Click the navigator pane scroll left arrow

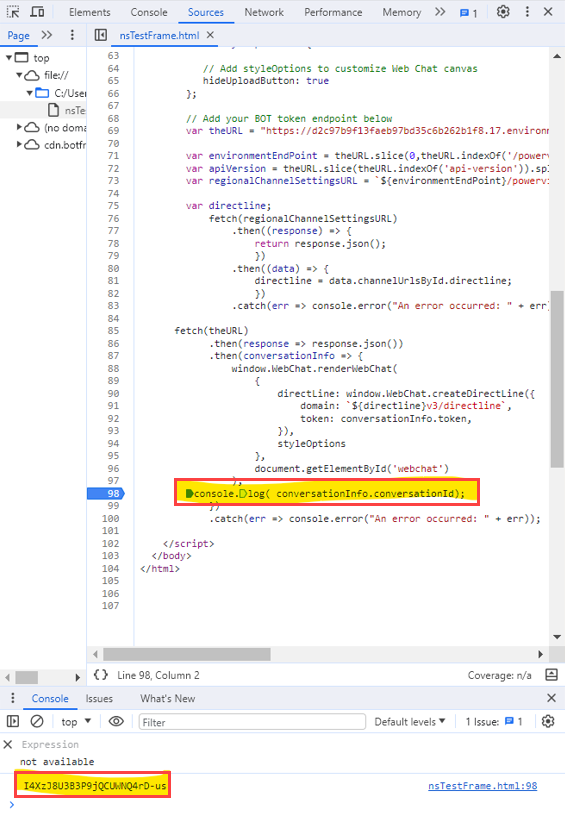pos(8,677)
